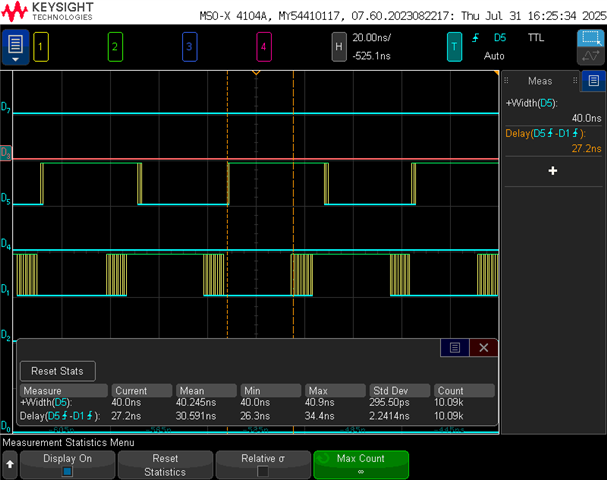The height and width of the screenshot is (480, 607).
Task: Select the D7 channel label
Action: coord(5,107)
